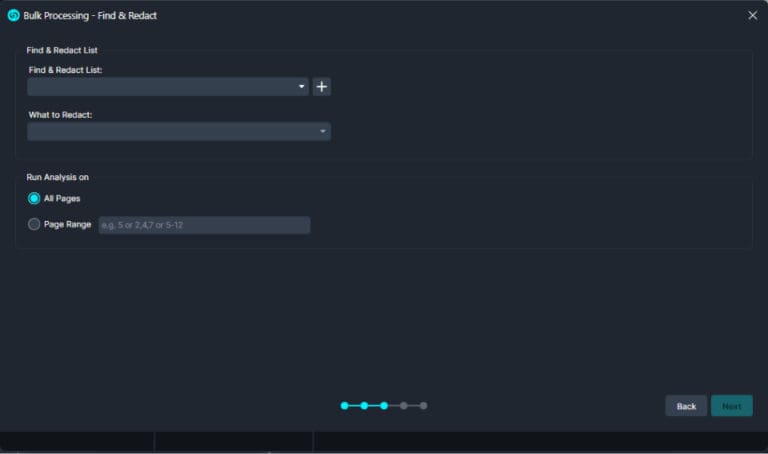
Task: Close the Bulk Processing dialog
Action: [752, 15]
